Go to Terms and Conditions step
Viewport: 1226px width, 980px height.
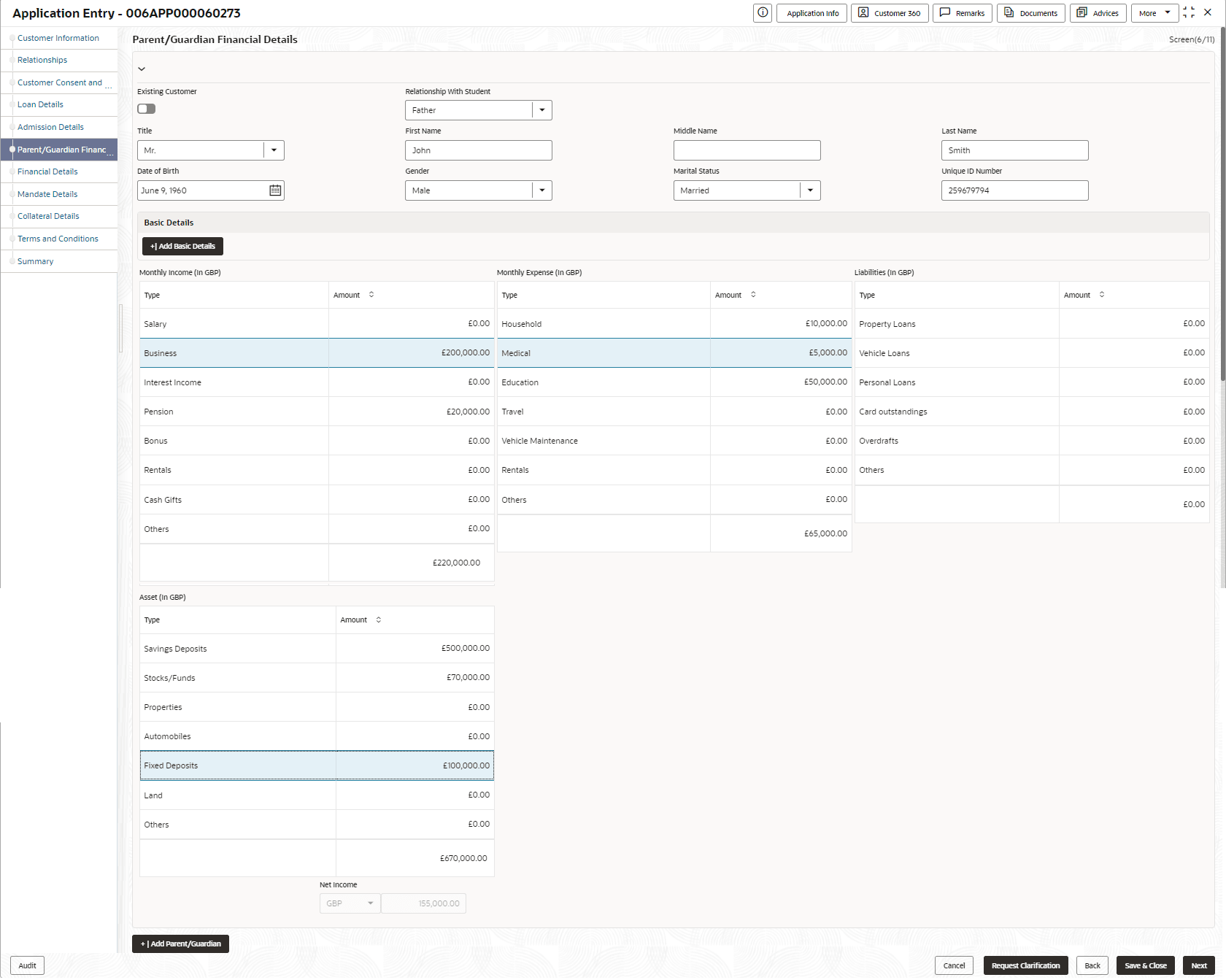58,239
